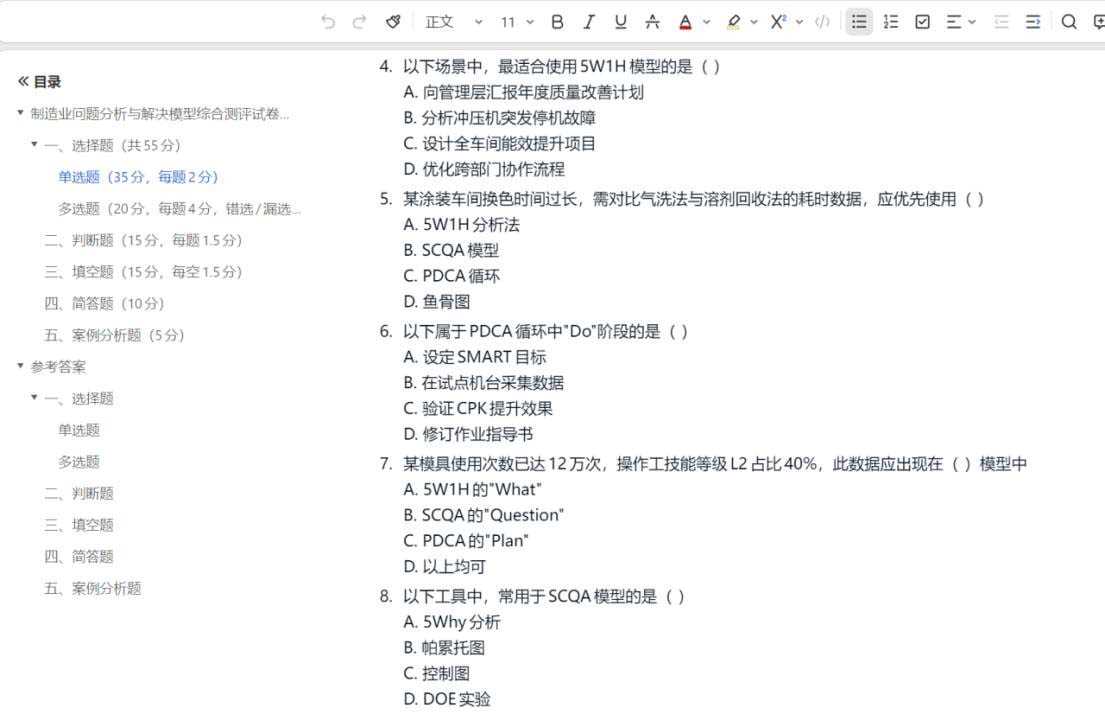Click the document title 制造业问题分析与解决模型综合测评试卷
This screenshot has height=727, width=1105.
(160, 113)
